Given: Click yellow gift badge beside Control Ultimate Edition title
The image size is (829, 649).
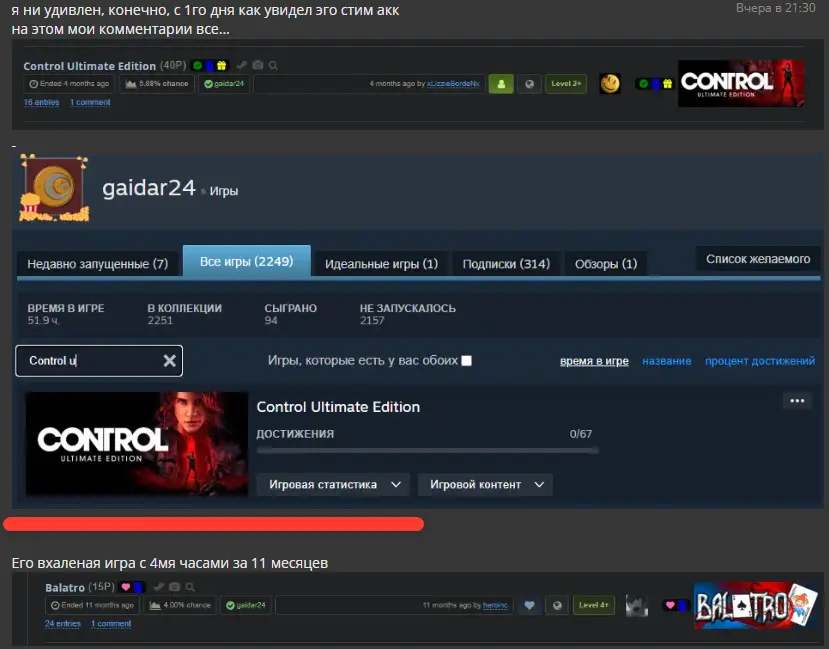Looking at the screenshot, I should (x=222, y=66).
